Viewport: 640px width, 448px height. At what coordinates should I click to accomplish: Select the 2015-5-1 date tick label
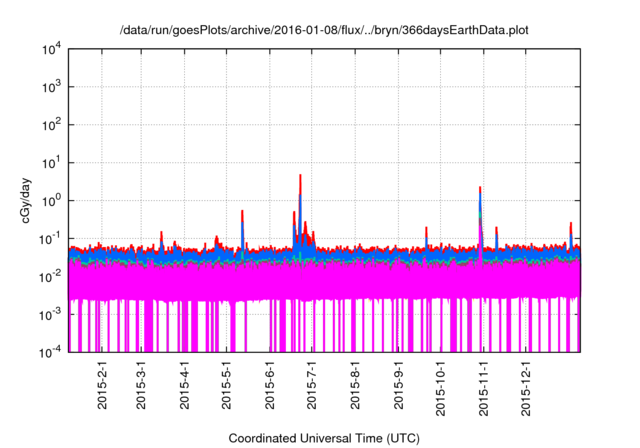pos(227,385)
